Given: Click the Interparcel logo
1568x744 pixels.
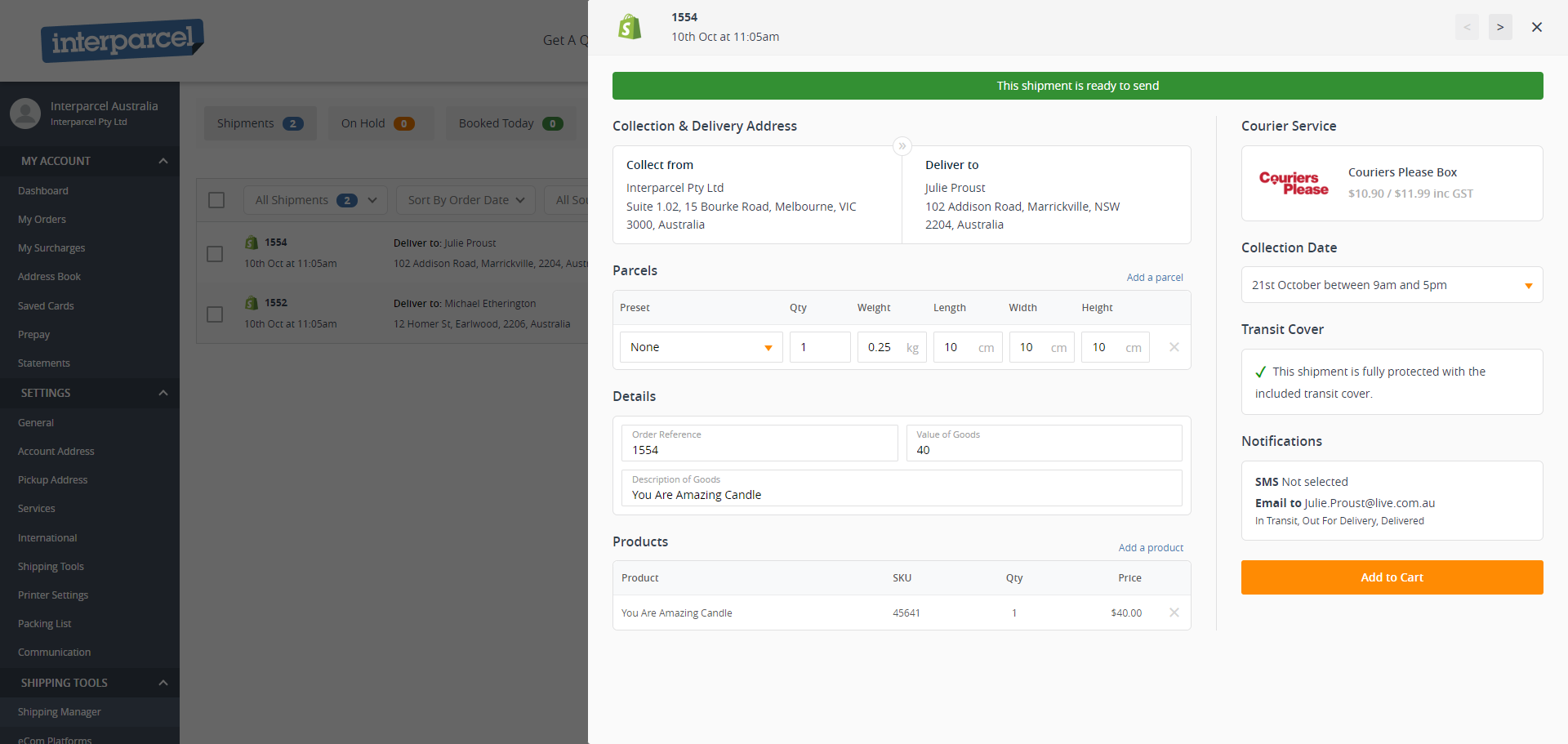Looking at the screenshot, I should (x=122, y=40).
